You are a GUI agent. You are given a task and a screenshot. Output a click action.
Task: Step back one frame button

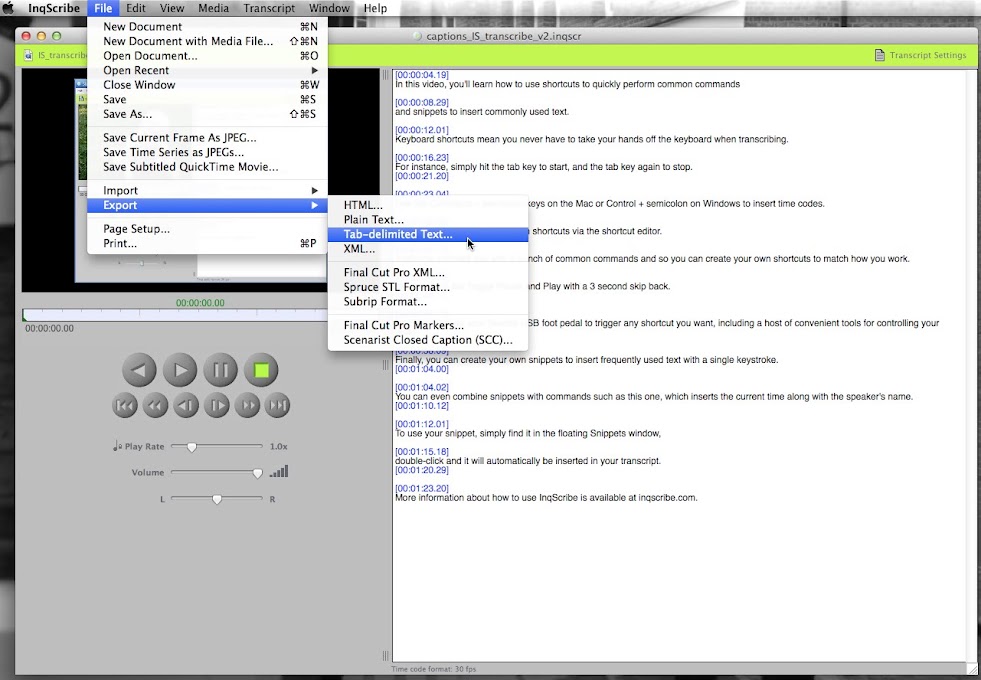click(x=186, y=405)
